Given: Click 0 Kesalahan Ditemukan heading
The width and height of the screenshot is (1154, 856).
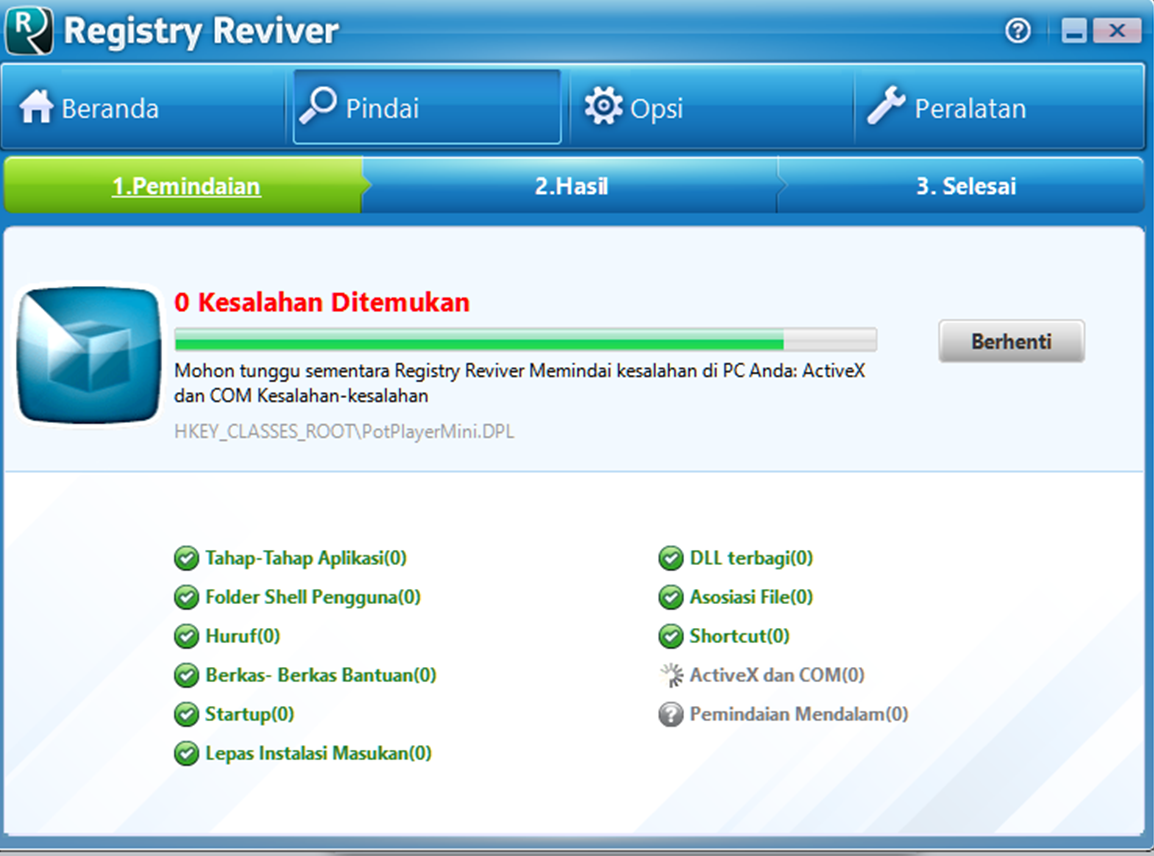Looking at the screenshot, I should pos(322,302).
